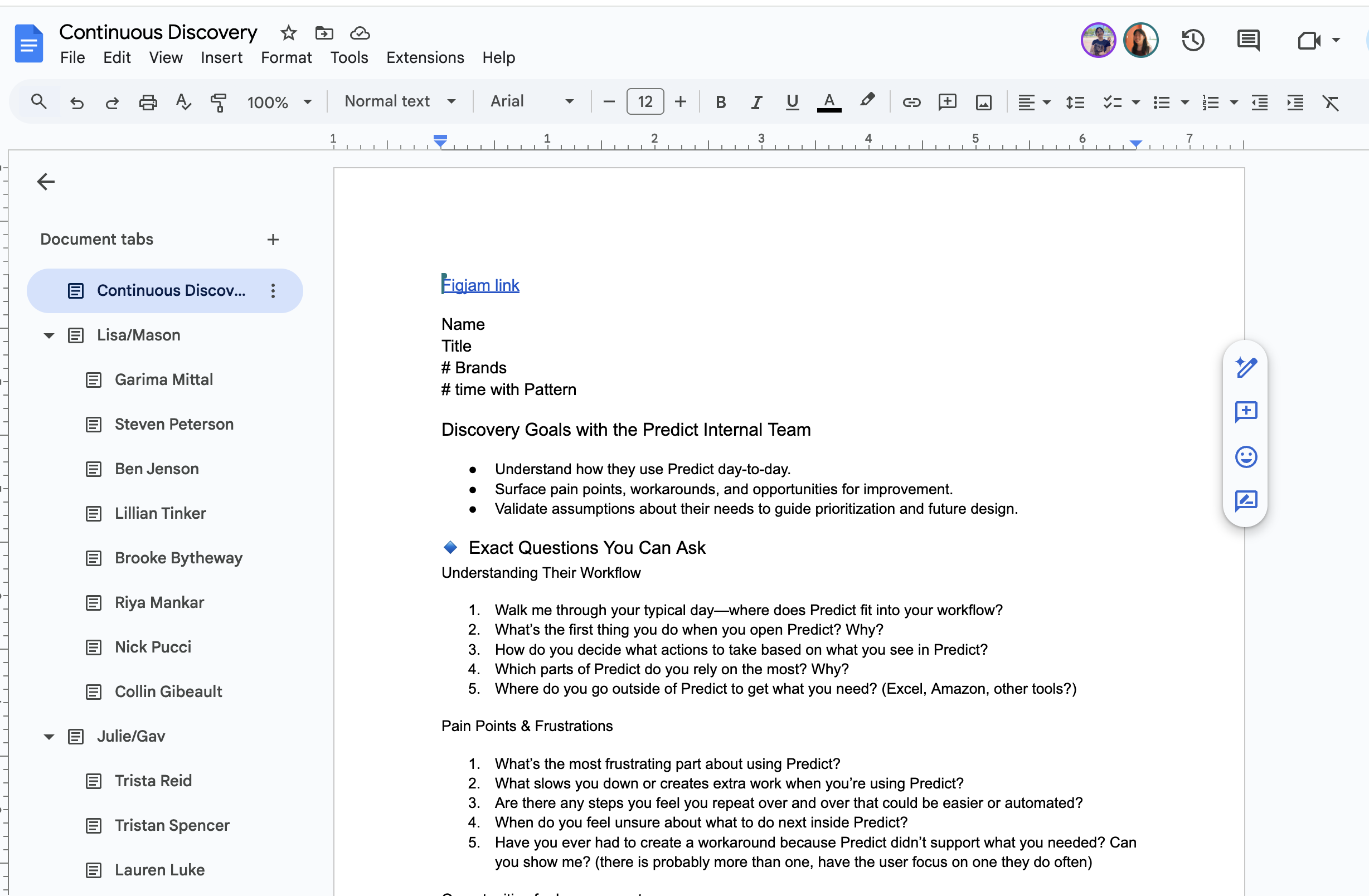Open line and paragraph spacing

(1075, 103)
